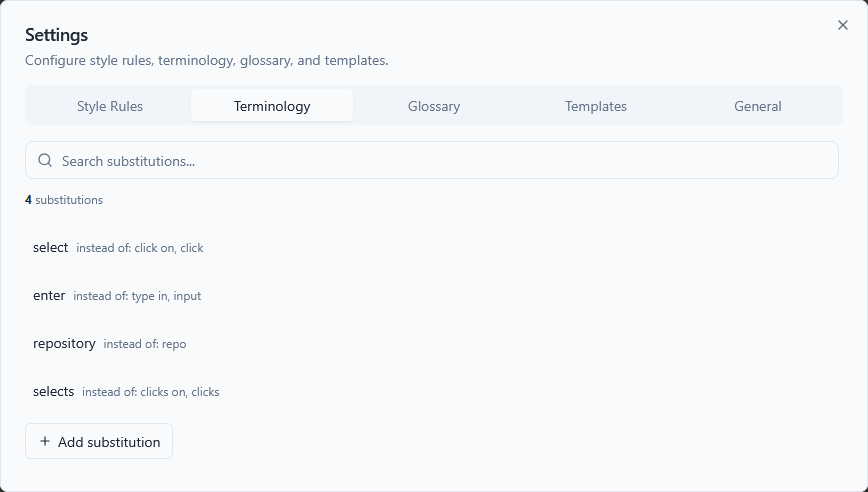This screenshot has height=492, width=868.
Task: Pick the 'selects' substitution term
Action: [54, 391]
